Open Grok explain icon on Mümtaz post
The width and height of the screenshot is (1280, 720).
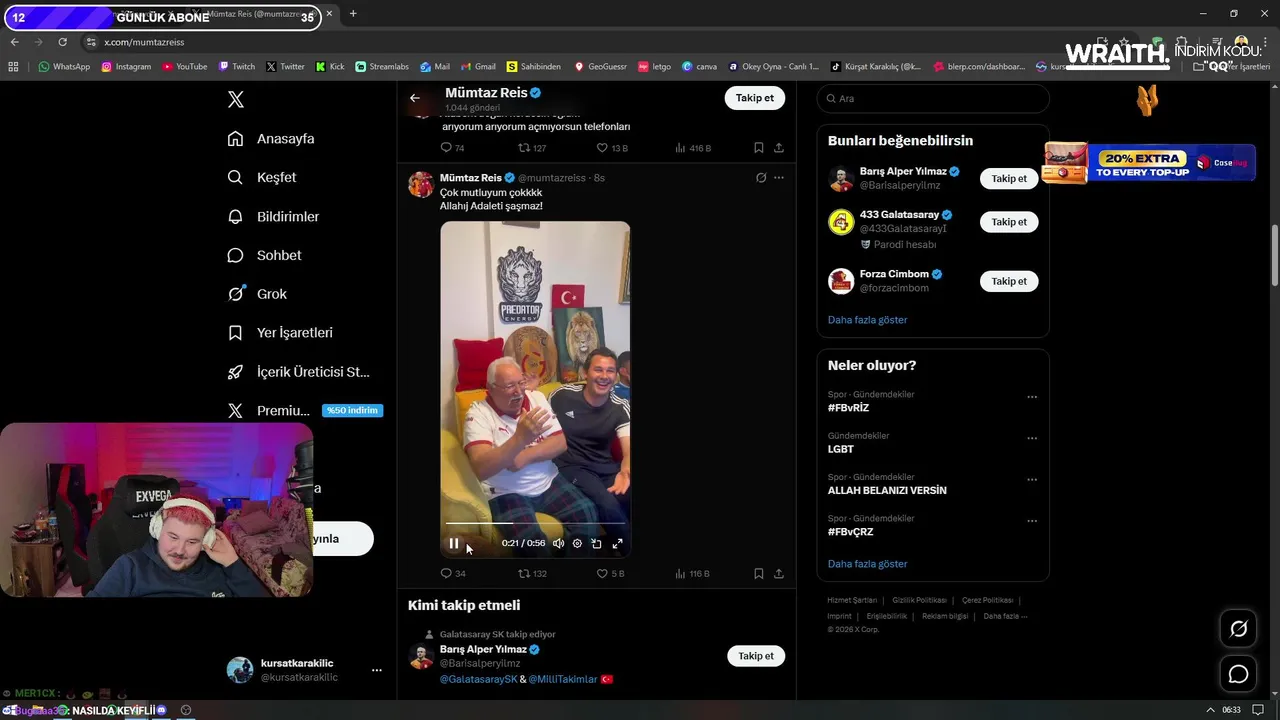click(761, 178)
